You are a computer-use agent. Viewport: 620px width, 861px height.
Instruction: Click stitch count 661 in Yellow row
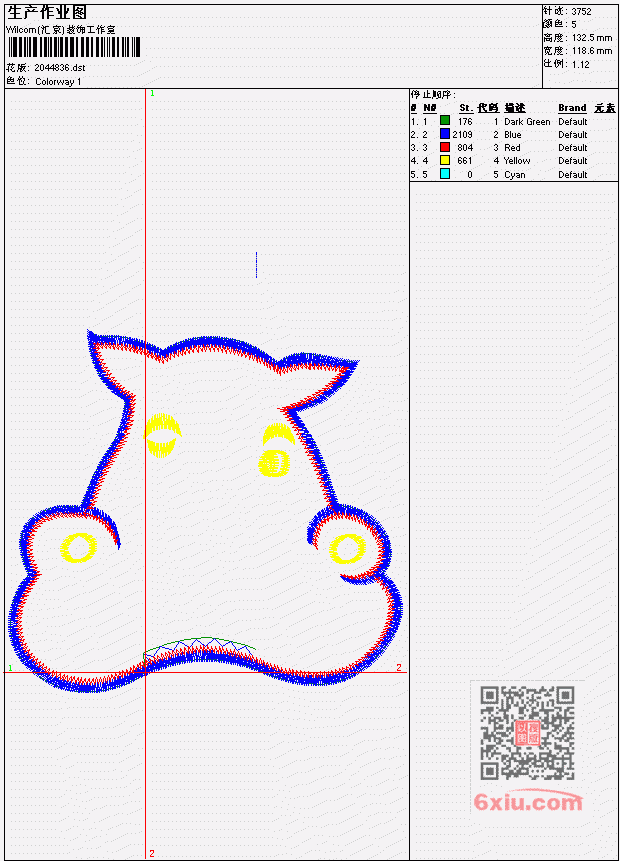(465, 161)
